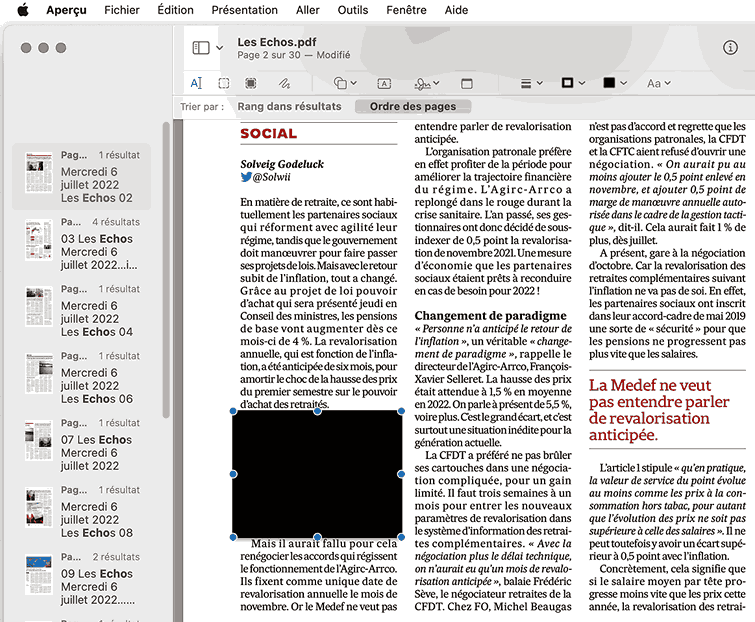Select result Les Echos 02 thumbnail

coord(39,172)
